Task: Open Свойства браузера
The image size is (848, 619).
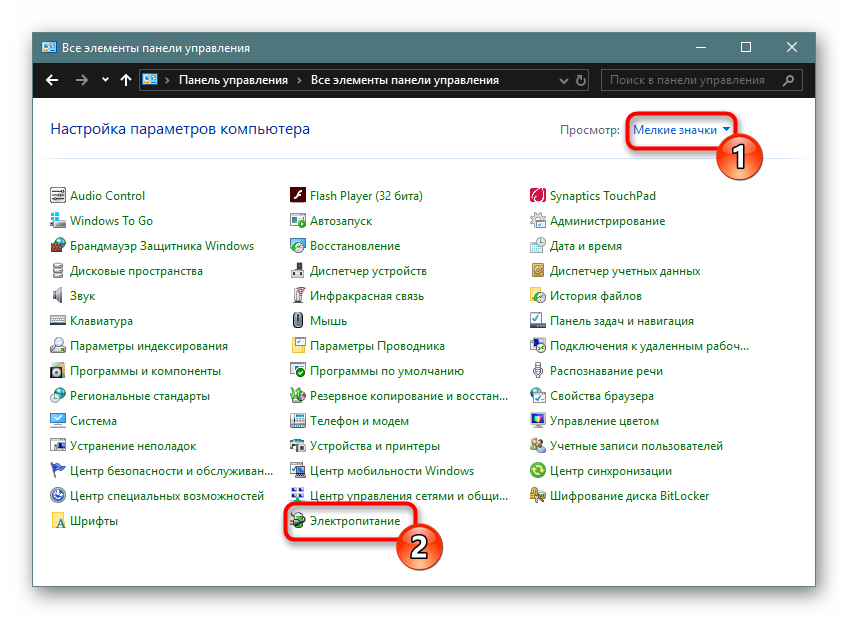Action: [x=601, y=395]
